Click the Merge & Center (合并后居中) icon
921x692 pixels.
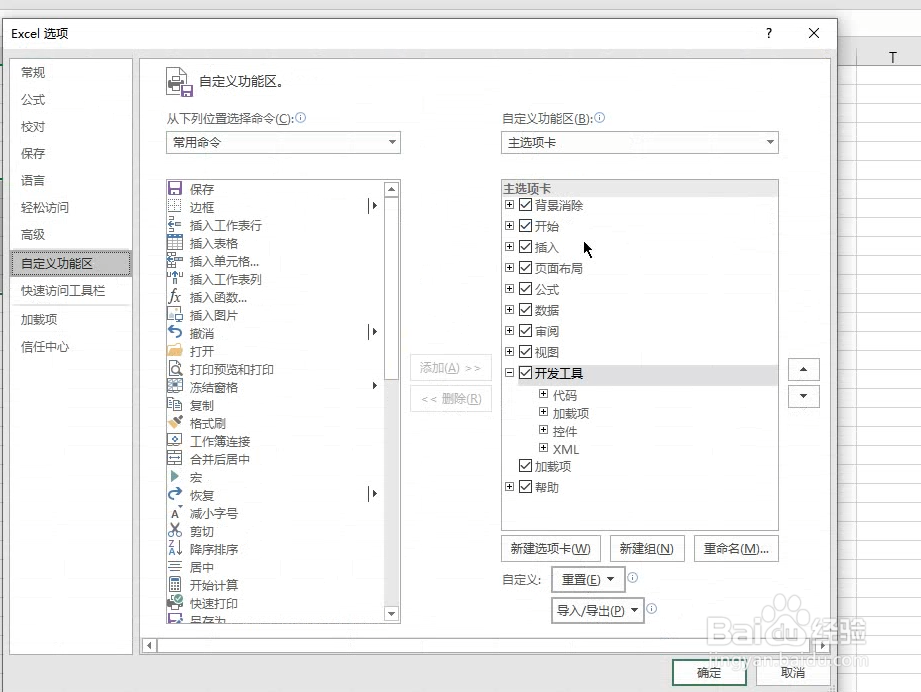pos(175,458)
